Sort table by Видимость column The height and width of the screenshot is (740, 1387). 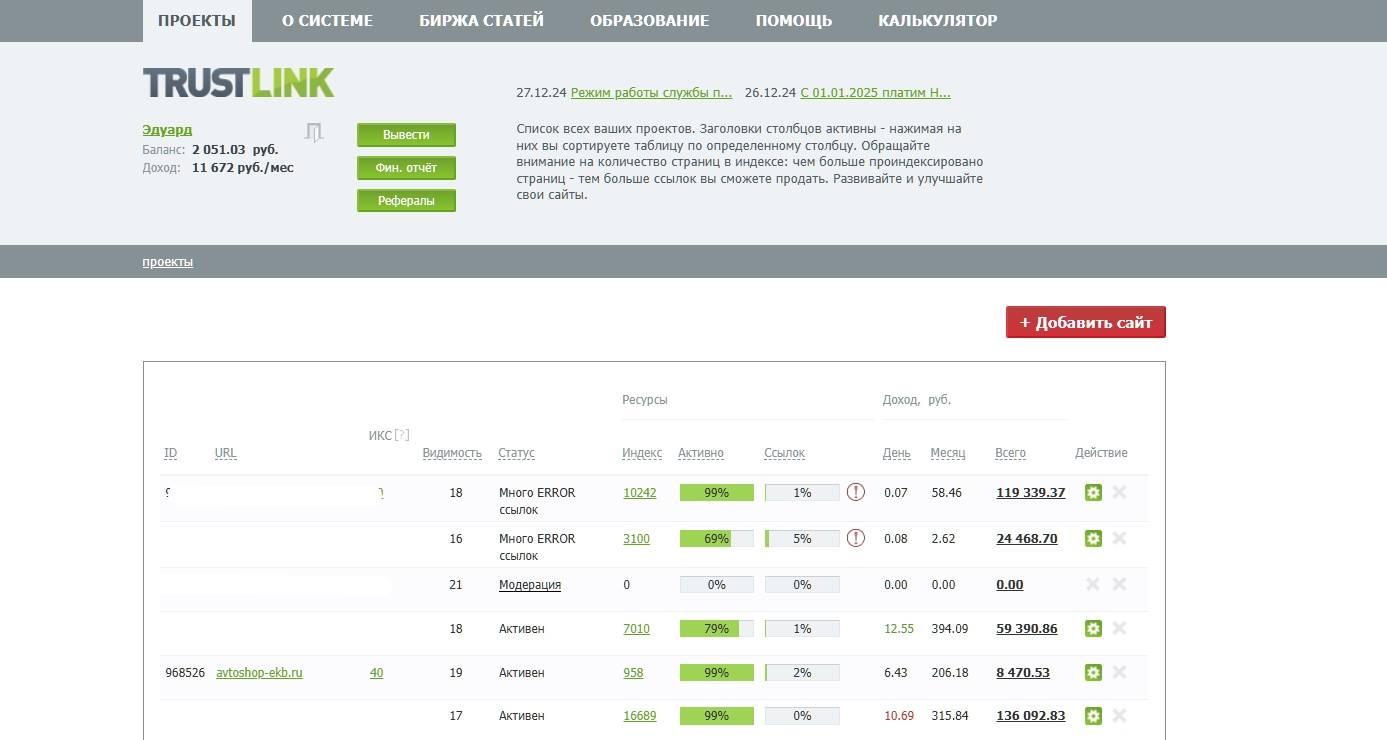452,453
